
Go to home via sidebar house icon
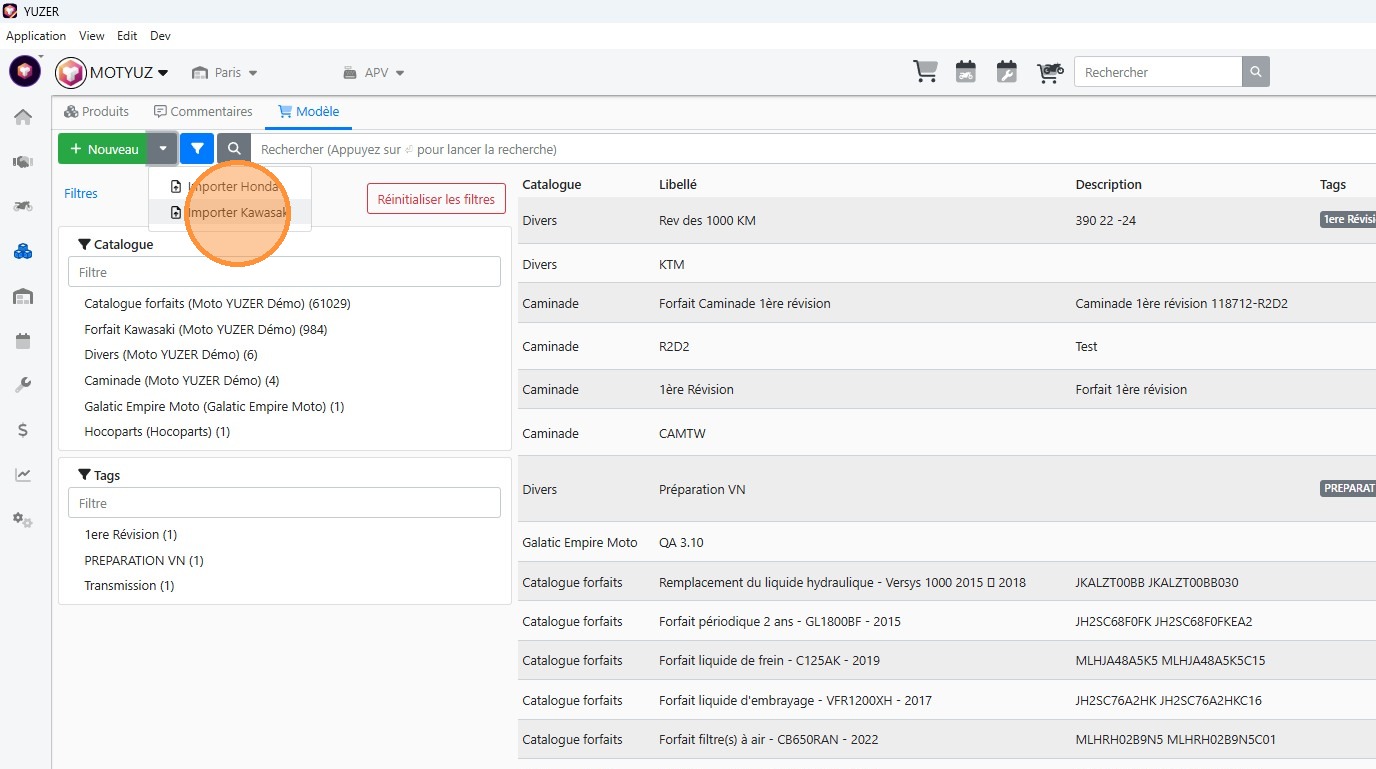(x=23, y=117)
